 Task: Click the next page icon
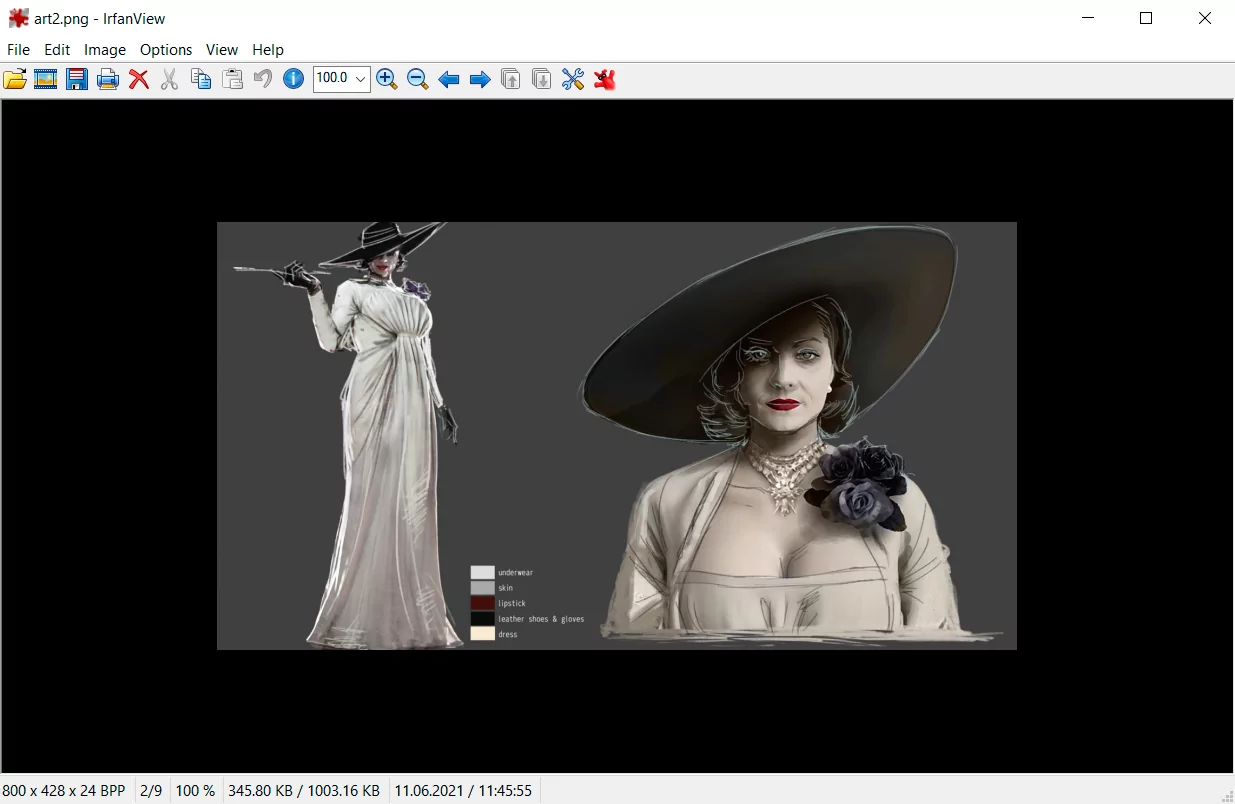[542, 79]
